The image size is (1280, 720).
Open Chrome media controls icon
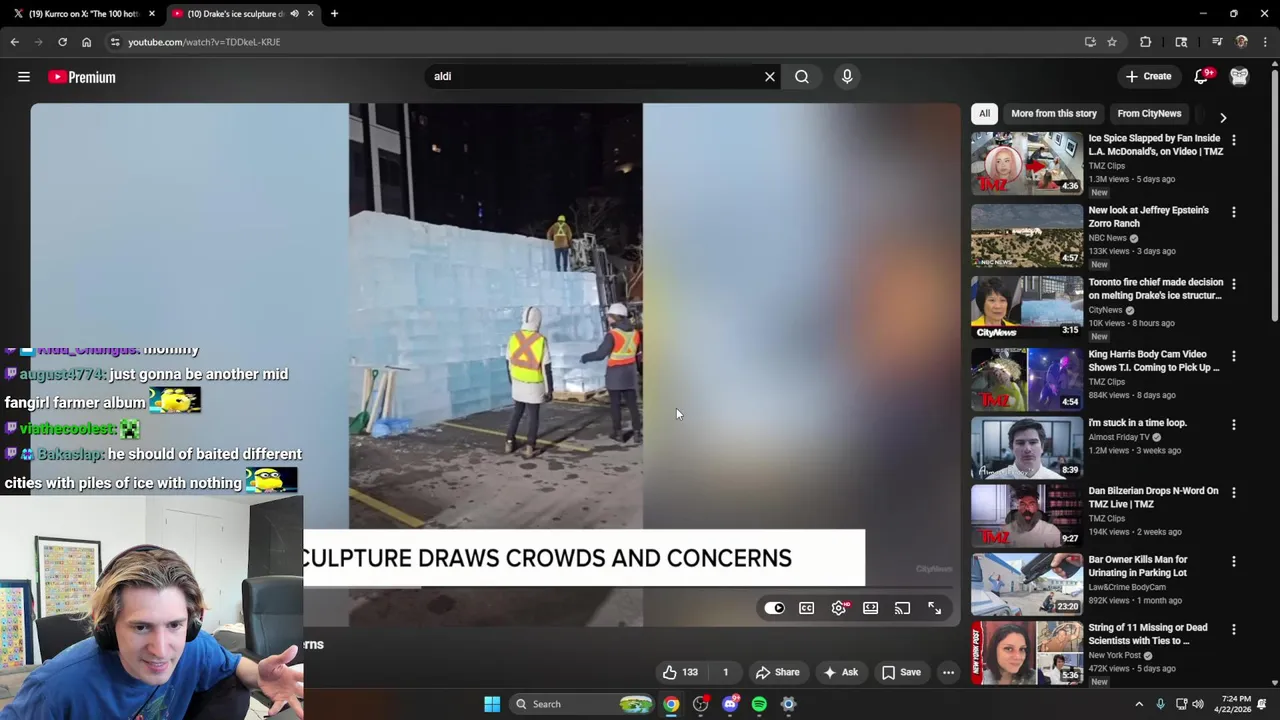tap(1217, 42)
